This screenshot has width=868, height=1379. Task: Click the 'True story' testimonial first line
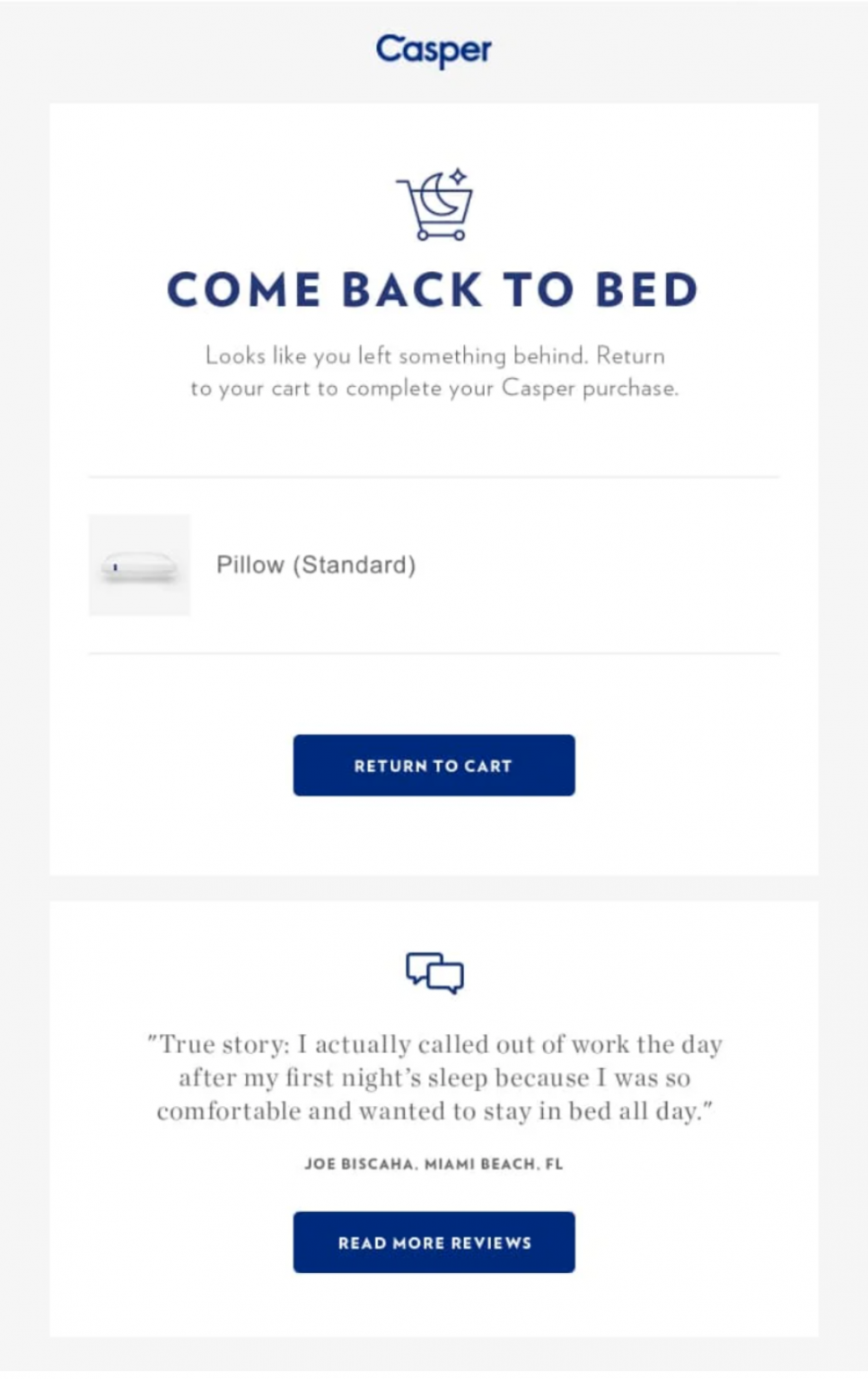coord(434,1044)
